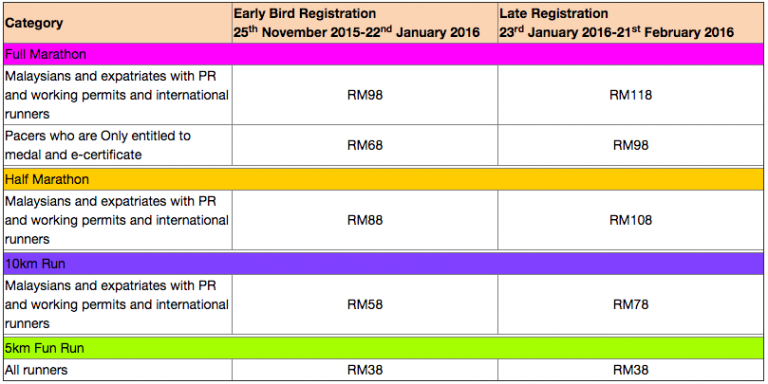This screenshot has width=768, height=384.
Task: Click the Pacers category description cell
Action: click(118, 145)
